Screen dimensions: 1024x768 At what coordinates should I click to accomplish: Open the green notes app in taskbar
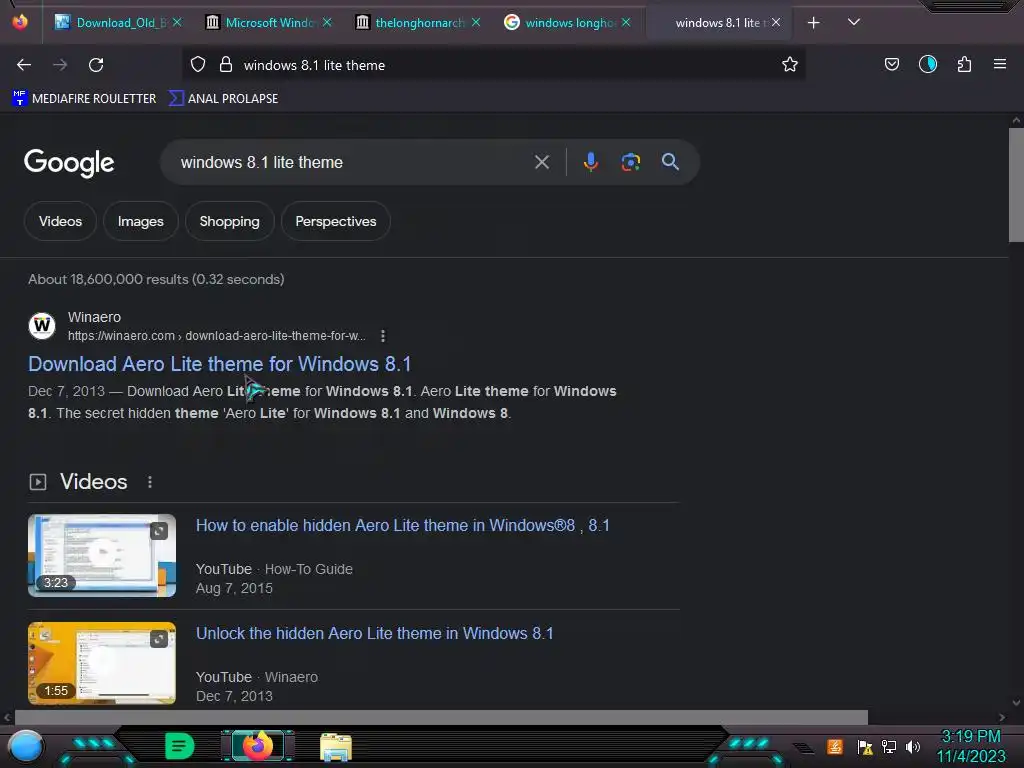coord(179,746)
